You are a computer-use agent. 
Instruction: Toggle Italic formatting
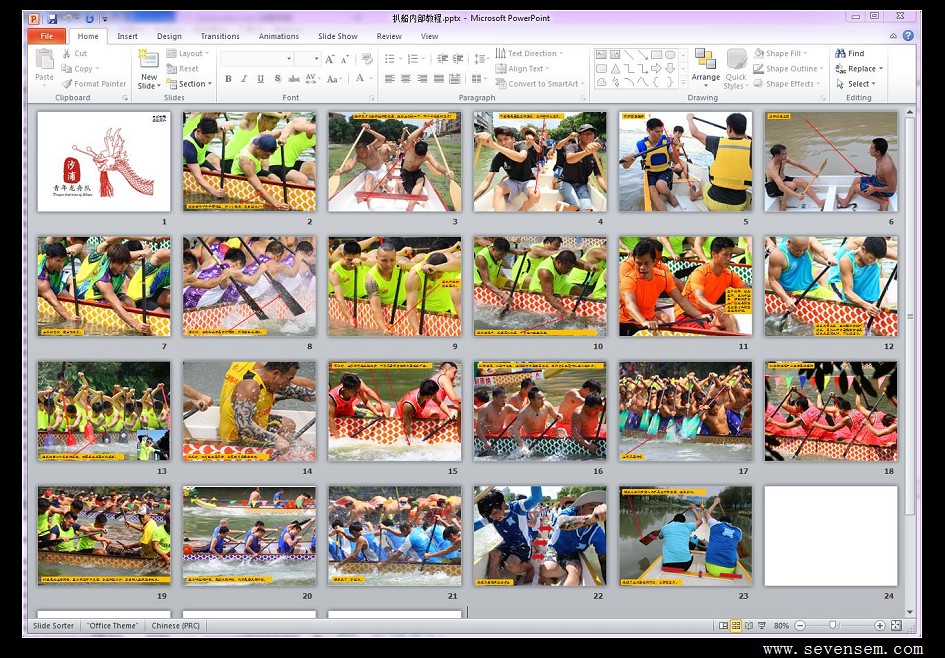tap(244, 78)
